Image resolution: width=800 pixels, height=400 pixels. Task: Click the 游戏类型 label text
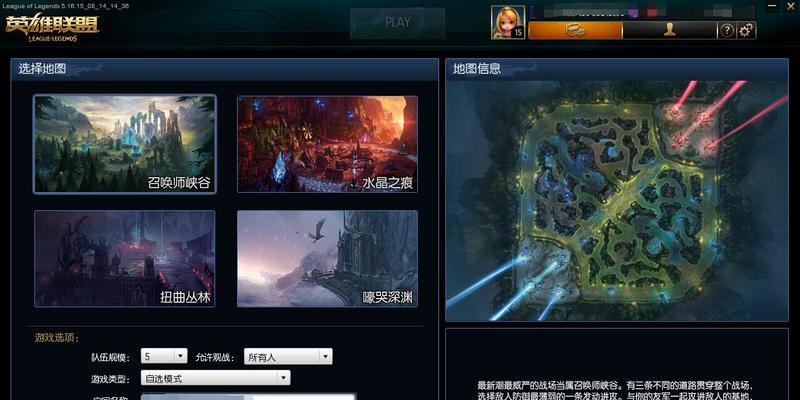coord(110,379)
